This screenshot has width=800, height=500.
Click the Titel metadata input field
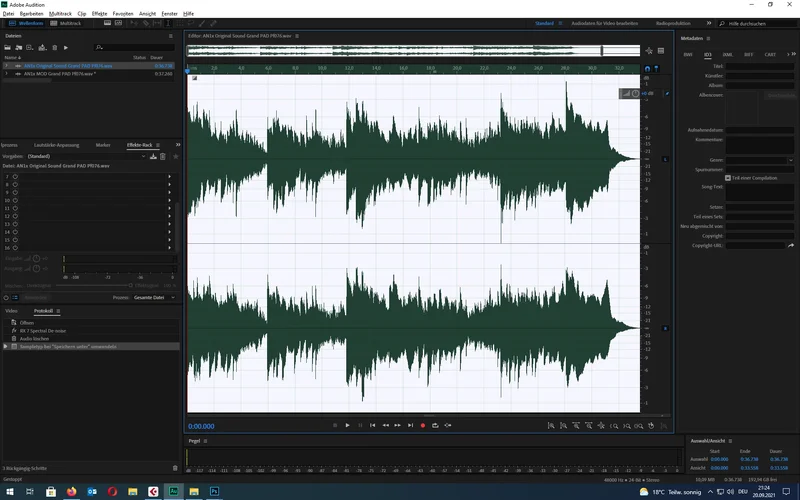click(x=760, y=66)
